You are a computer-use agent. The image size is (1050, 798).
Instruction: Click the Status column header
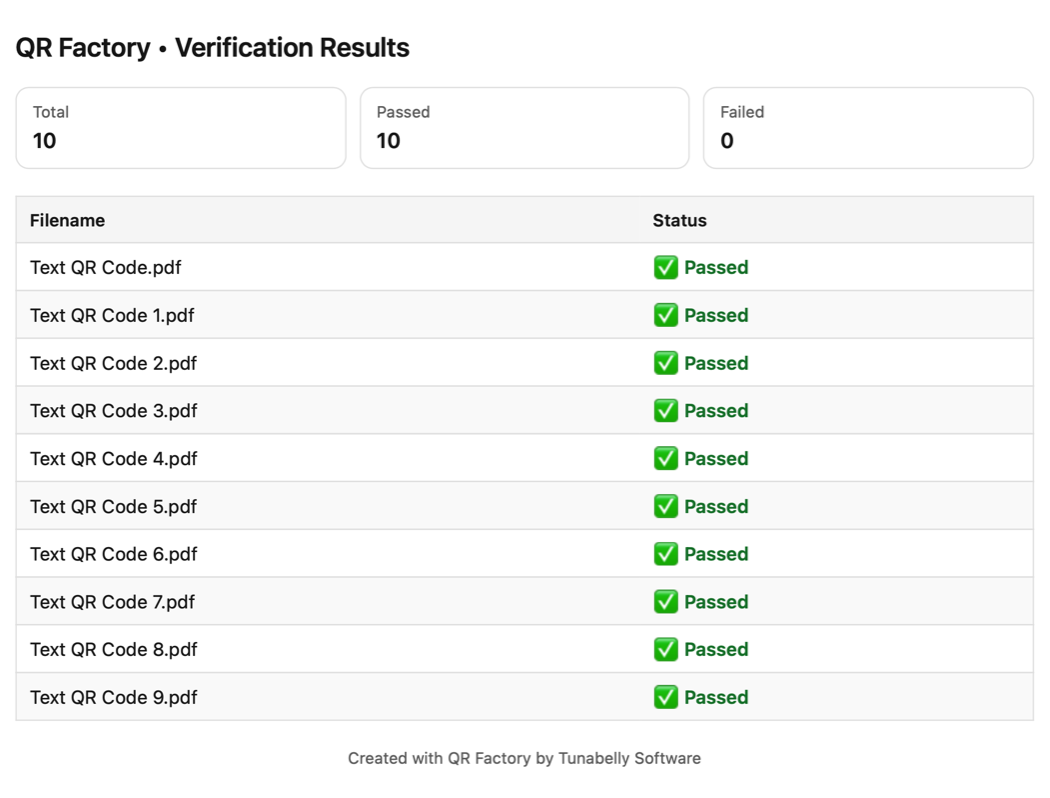click(x=680, y=221)
